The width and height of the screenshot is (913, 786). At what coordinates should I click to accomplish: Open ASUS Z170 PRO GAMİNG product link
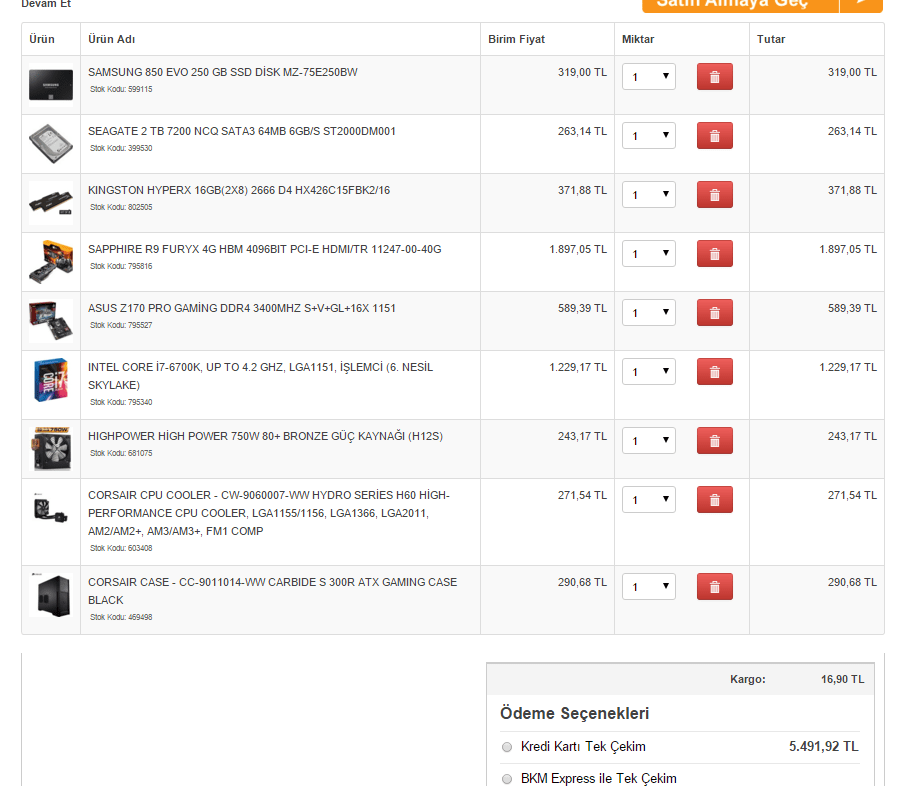coord(242,308)
